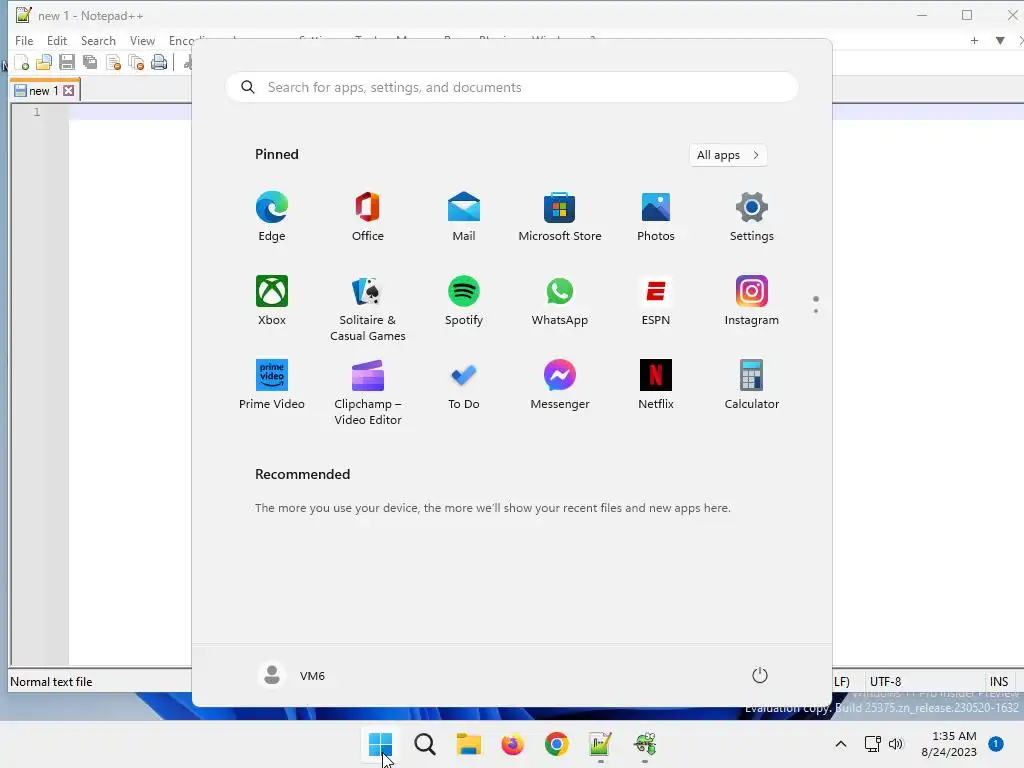Click the Start menu search field

coord(512,88)
